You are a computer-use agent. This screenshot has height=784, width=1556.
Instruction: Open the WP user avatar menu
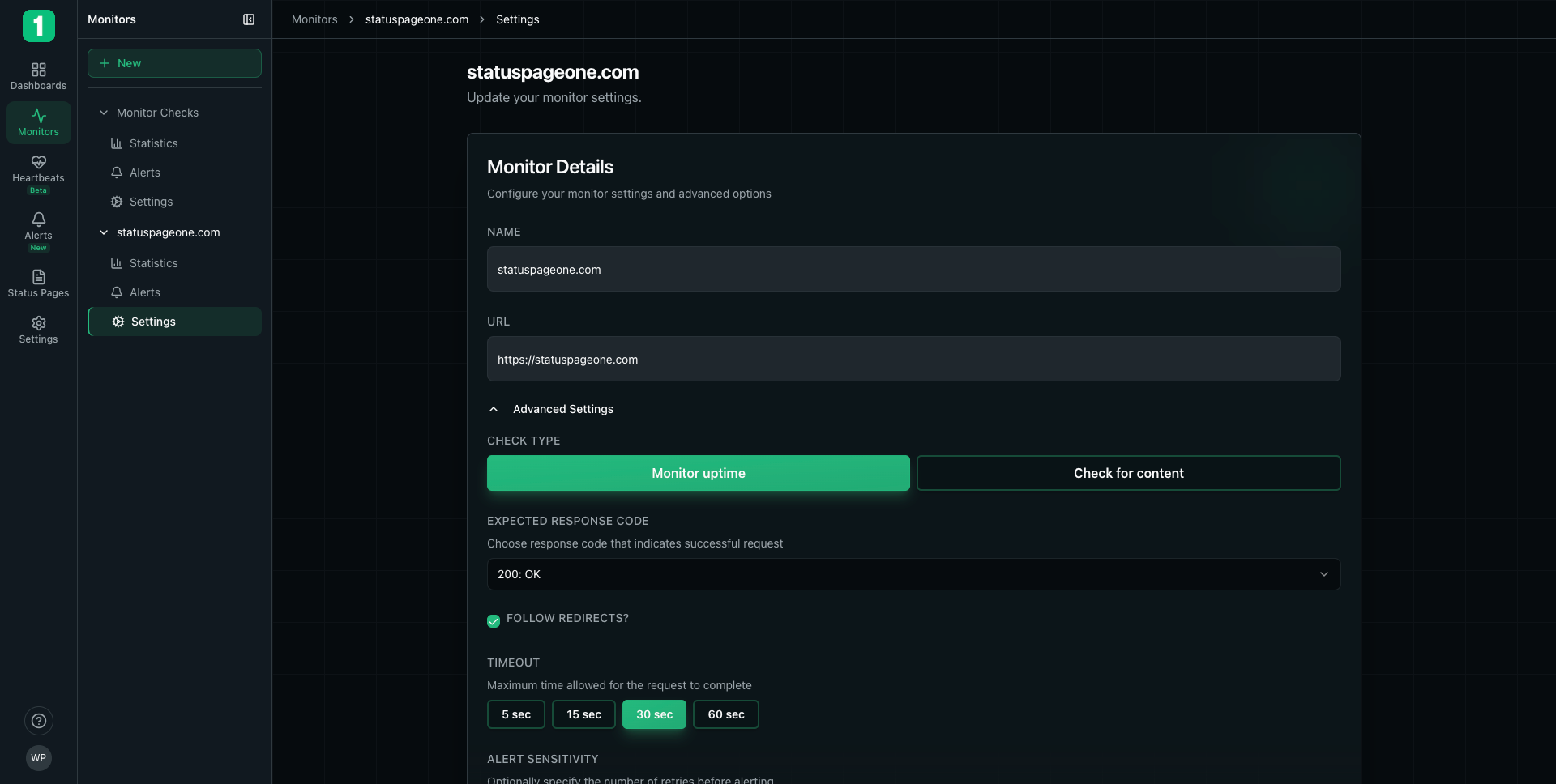[x=38, y=758]
